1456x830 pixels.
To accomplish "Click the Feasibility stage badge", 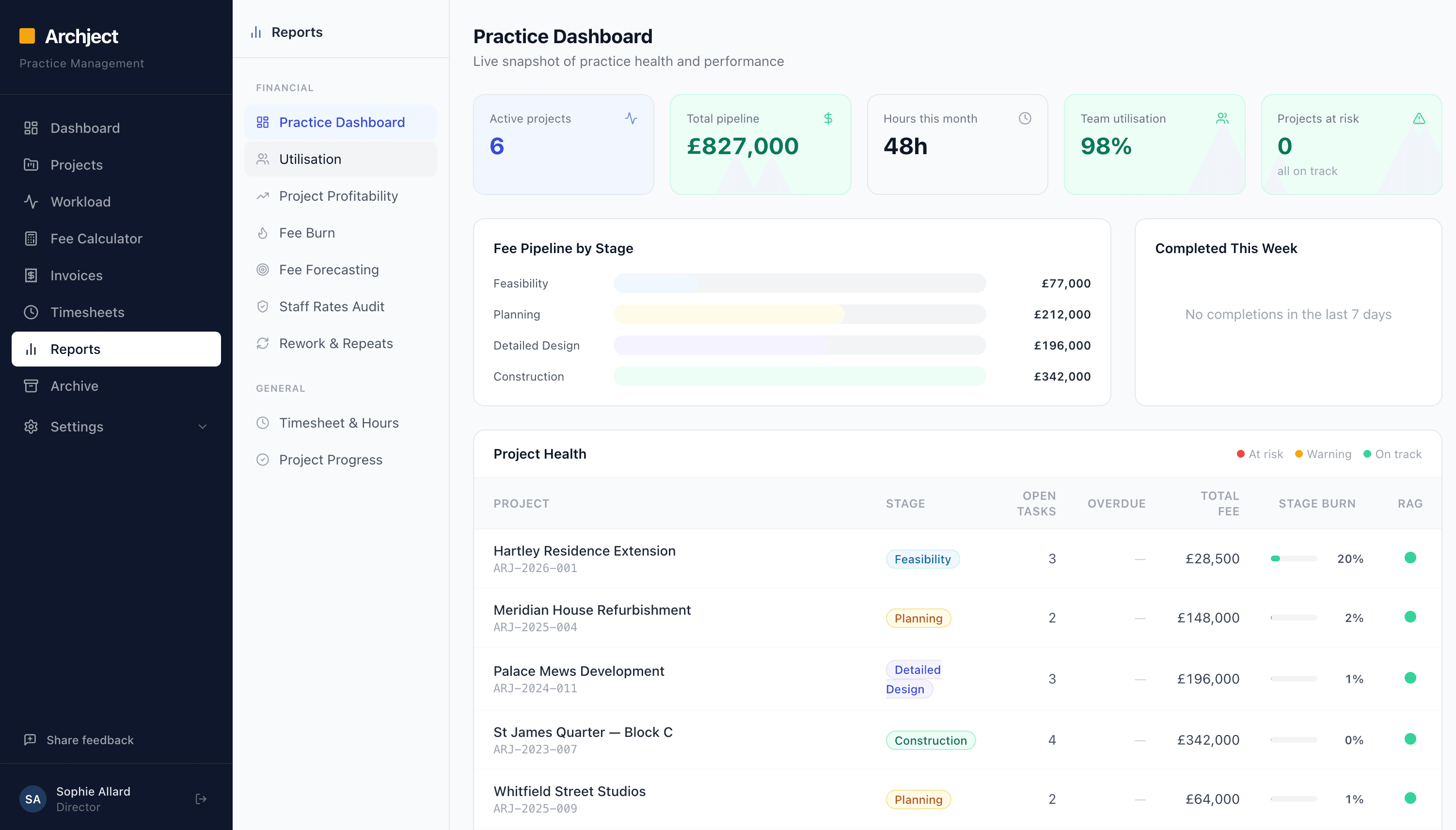I will (x=923, y=559).
